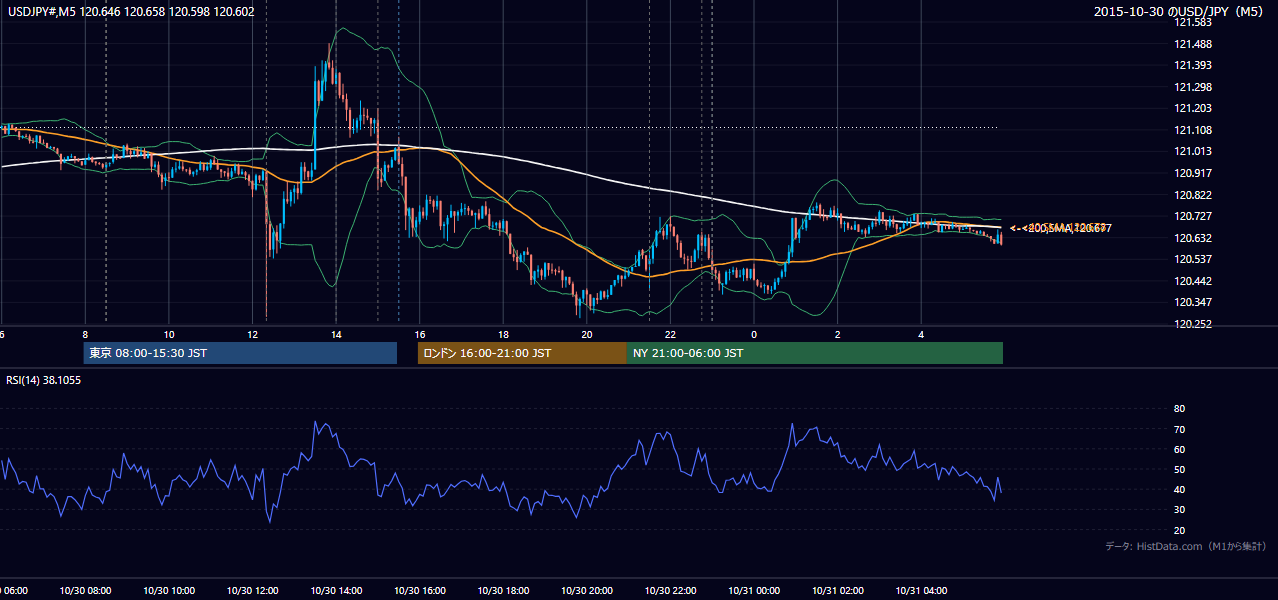Click the 120.727 price axis label
The height and width of the screenshot is (600, 1278).
(x=1192, y=216)
